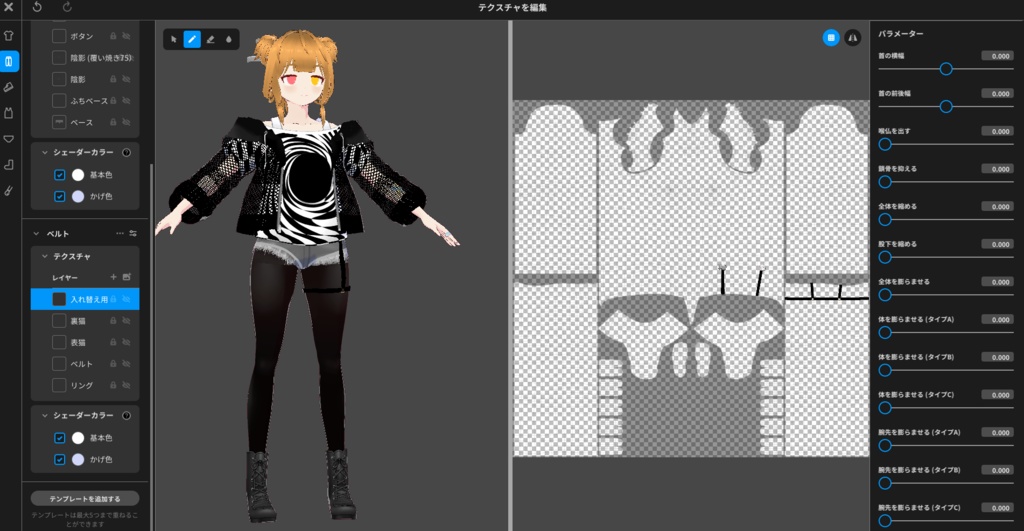Toggle visibility of the 裏猫 layer
The image size is (1024, 531).
pos(127,321)
